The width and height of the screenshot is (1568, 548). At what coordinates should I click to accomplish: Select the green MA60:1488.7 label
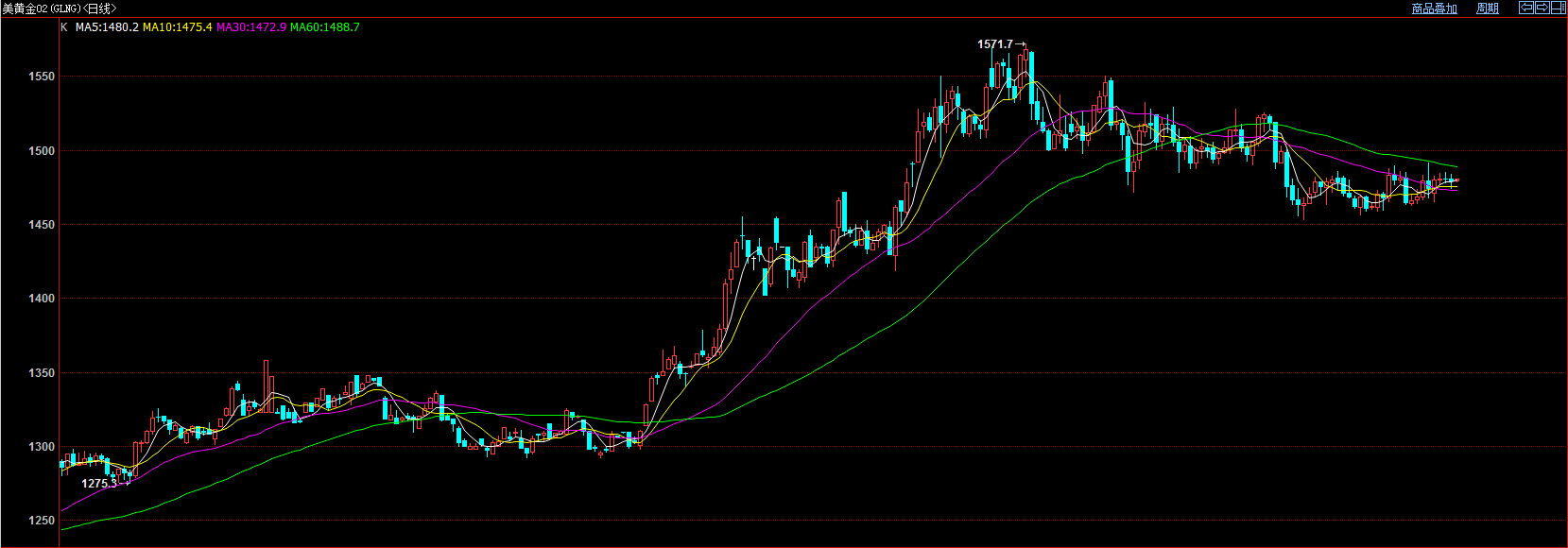tap(324, 27)
